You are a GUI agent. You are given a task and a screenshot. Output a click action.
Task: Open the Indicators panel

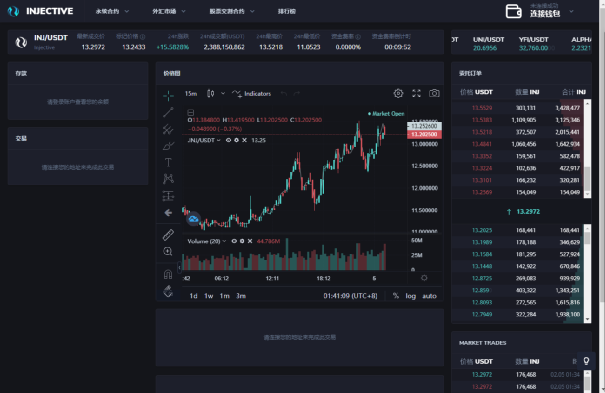(252, 94)
